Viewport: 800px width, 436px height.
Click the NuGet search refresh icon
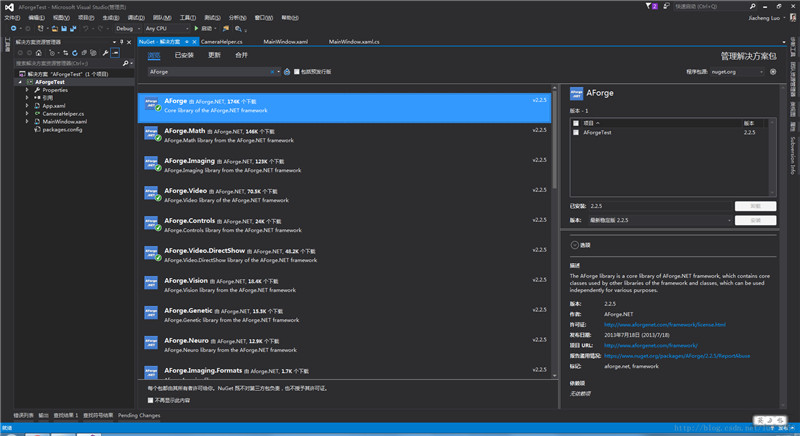(287, 72)
